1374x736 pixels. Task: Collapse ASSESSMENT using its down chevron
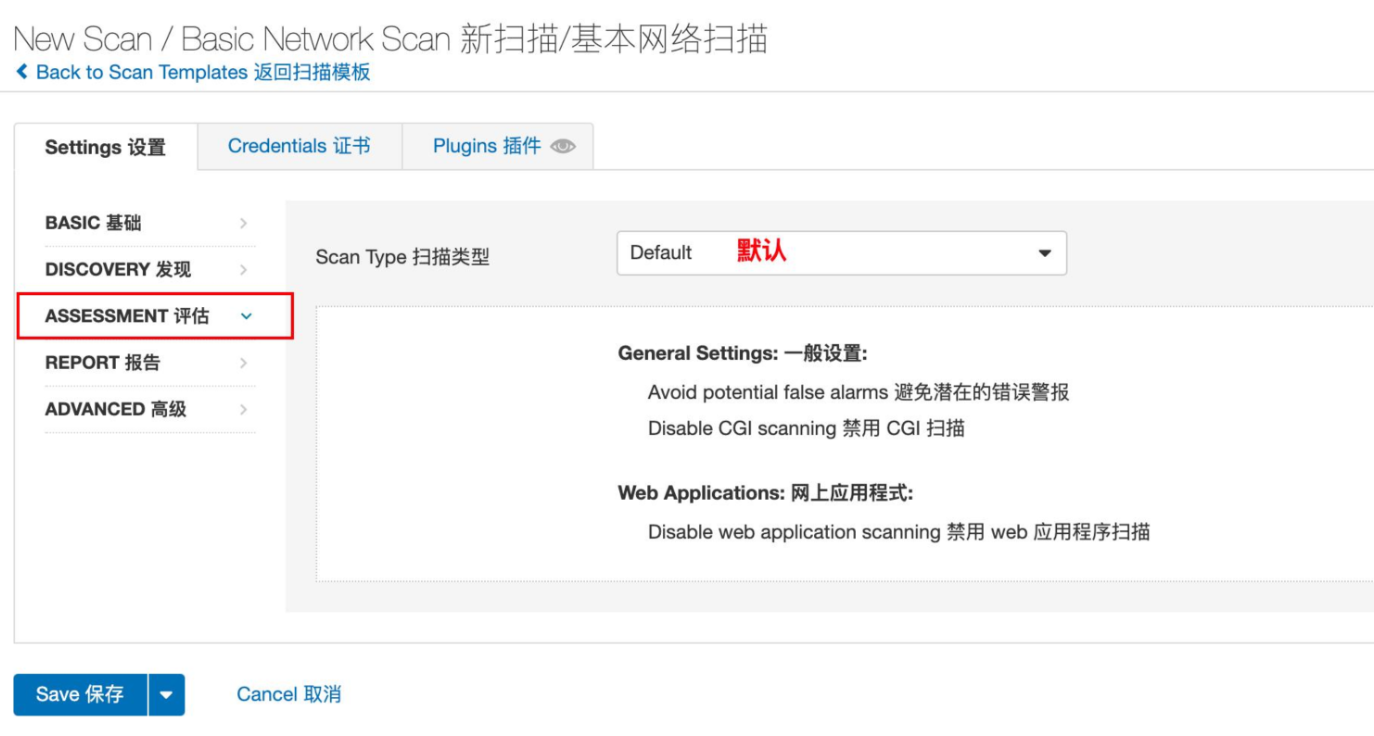pos(246,316)
